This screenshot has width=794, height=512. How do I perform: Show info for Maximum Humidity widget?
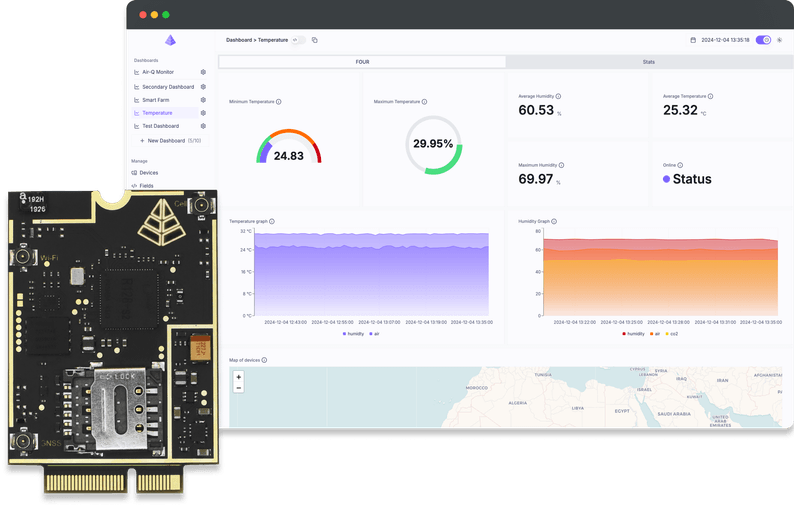tap(561, 165)
